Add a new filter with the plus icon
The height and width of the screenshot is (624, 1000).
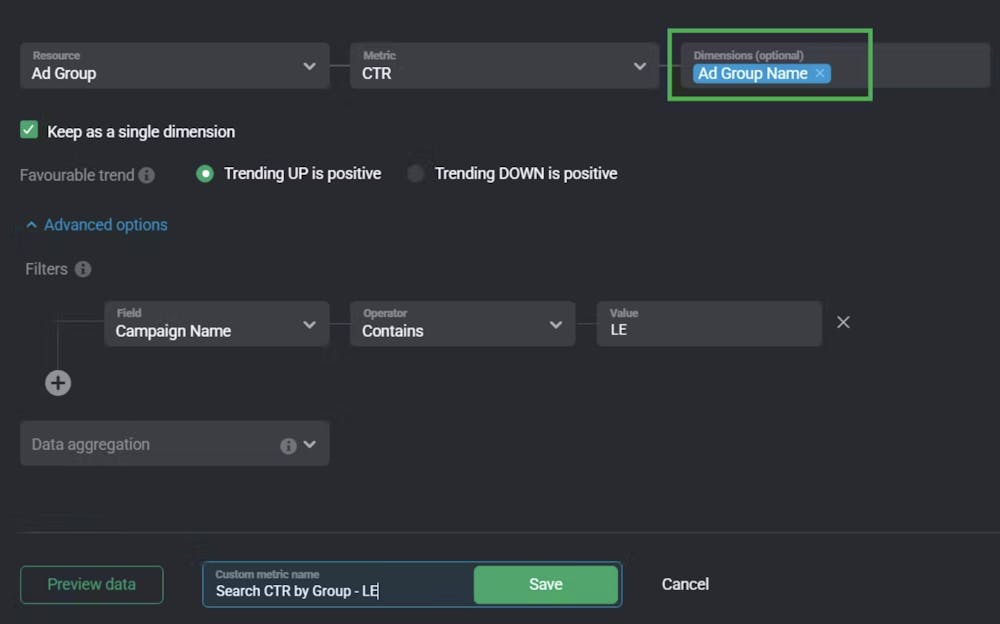pos(58,383)
